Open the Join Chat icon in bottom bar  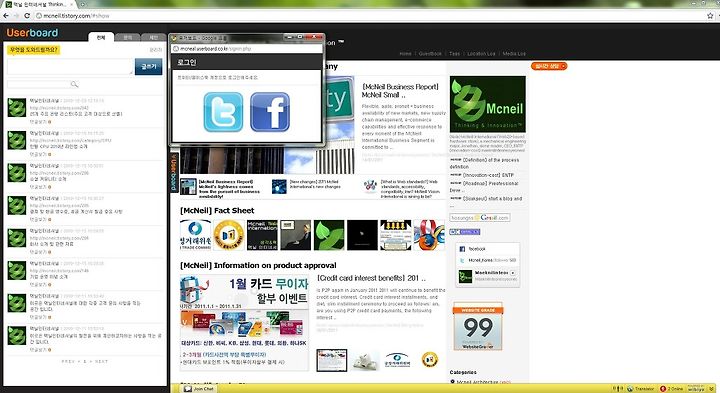point(187,388)
